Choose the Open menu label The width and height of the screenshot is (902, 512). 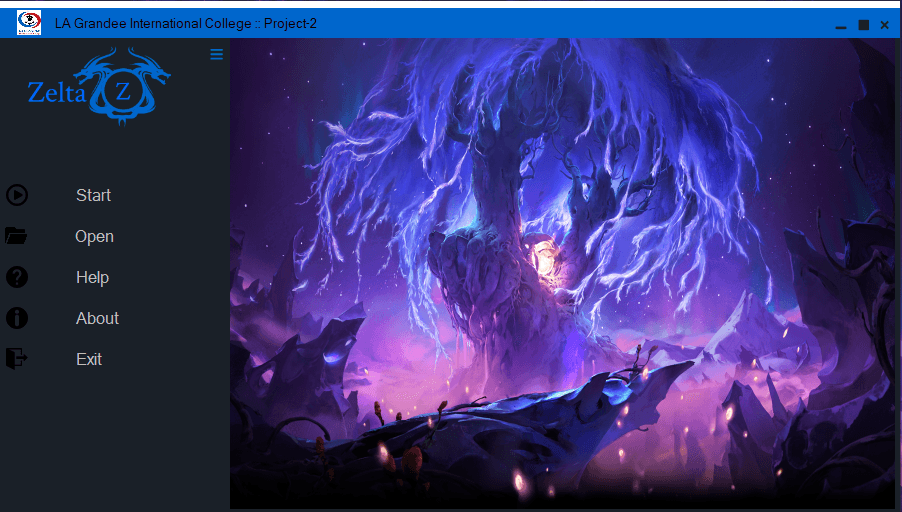94,237
